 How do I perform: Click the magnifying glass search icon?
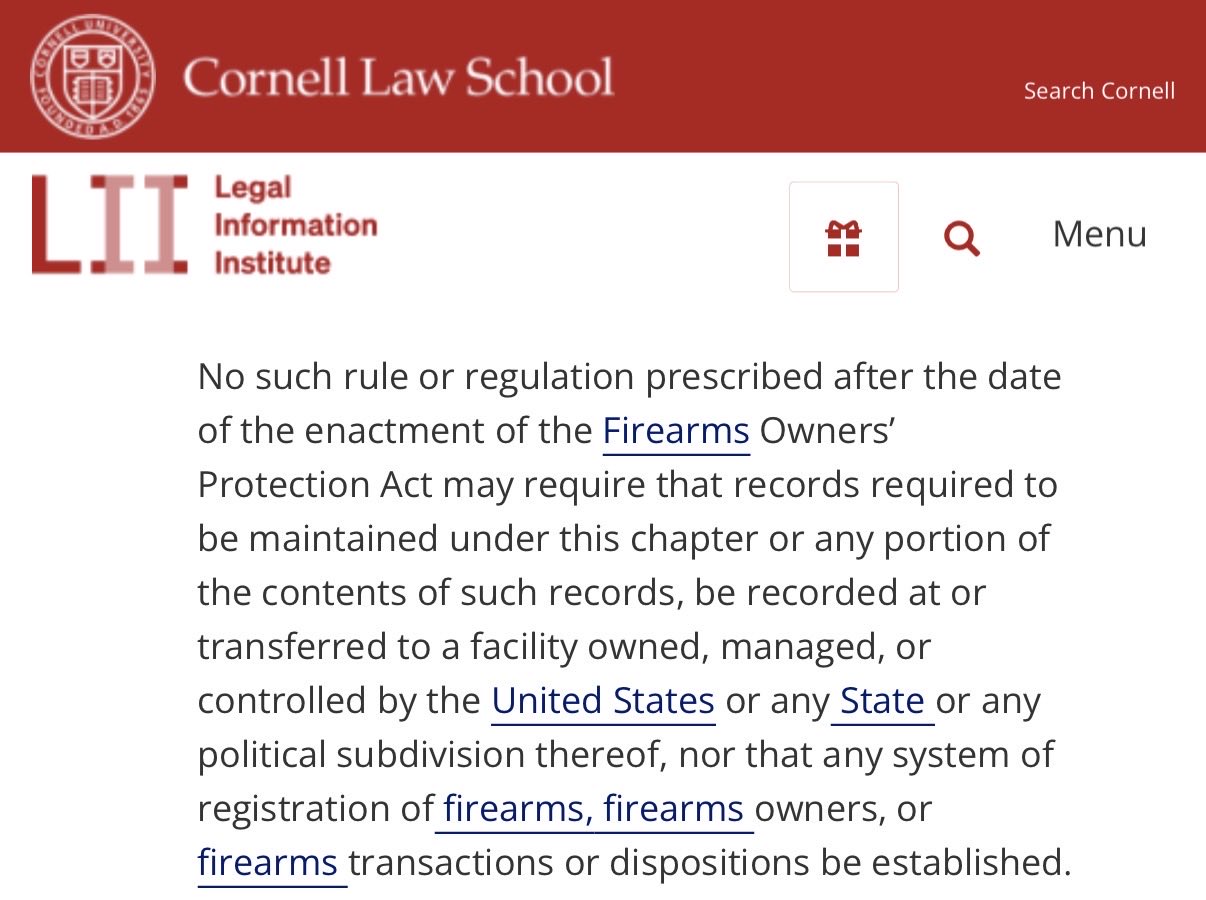tap(961, 238)
